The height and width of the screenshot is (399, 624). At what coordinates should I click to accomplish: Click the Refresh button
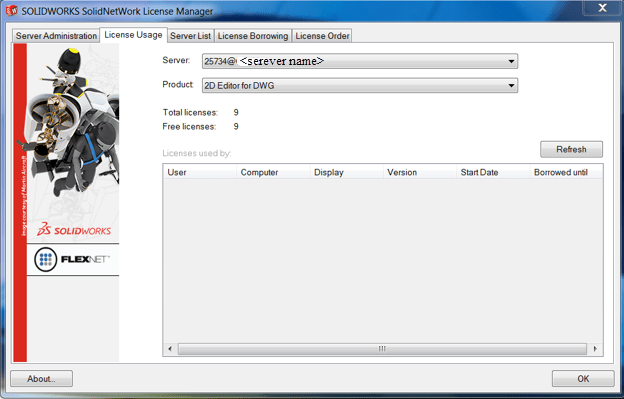coord(571,149)
